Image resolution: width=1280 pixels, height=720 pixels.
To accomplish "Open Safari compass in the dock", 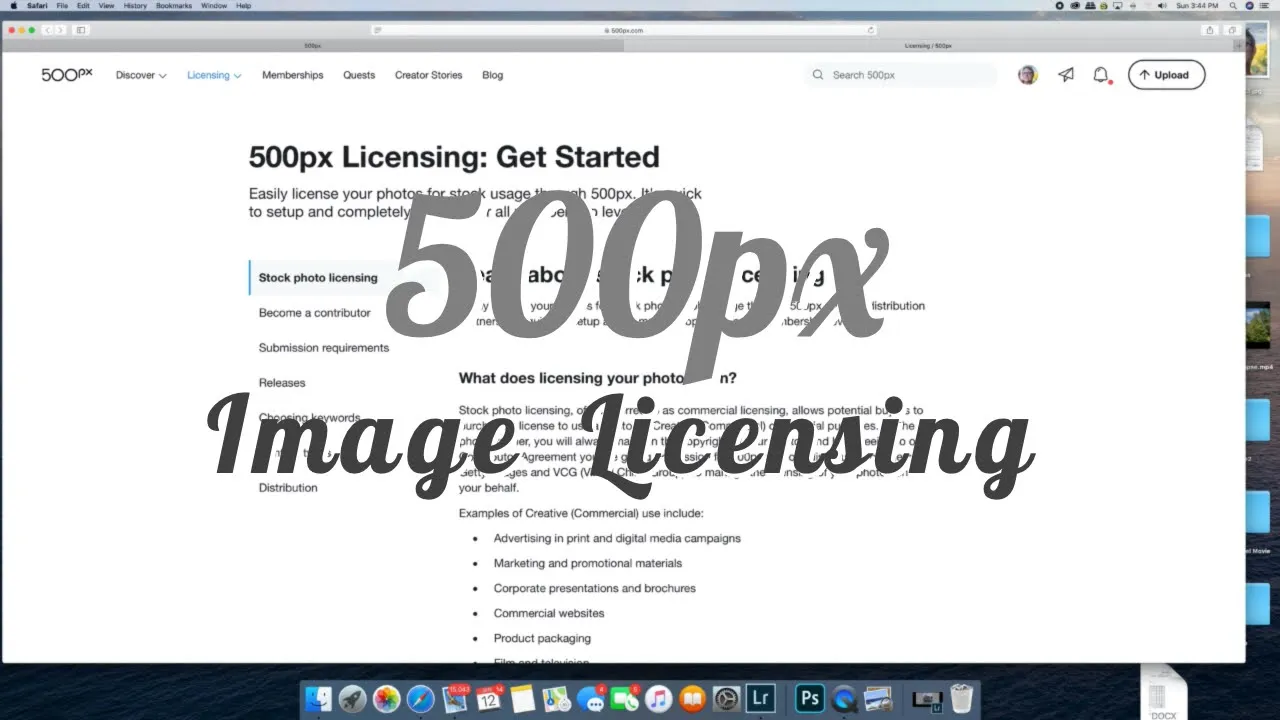I will coord(420,699).
